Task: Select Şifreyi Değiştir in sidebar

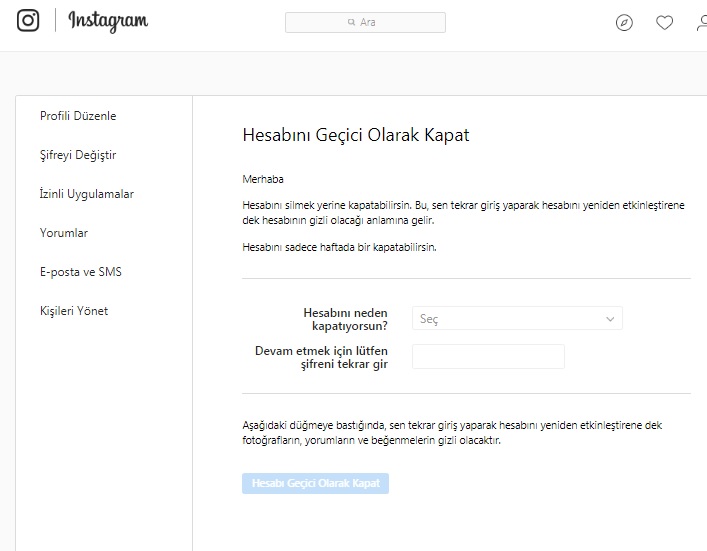Action: [78, 155]
